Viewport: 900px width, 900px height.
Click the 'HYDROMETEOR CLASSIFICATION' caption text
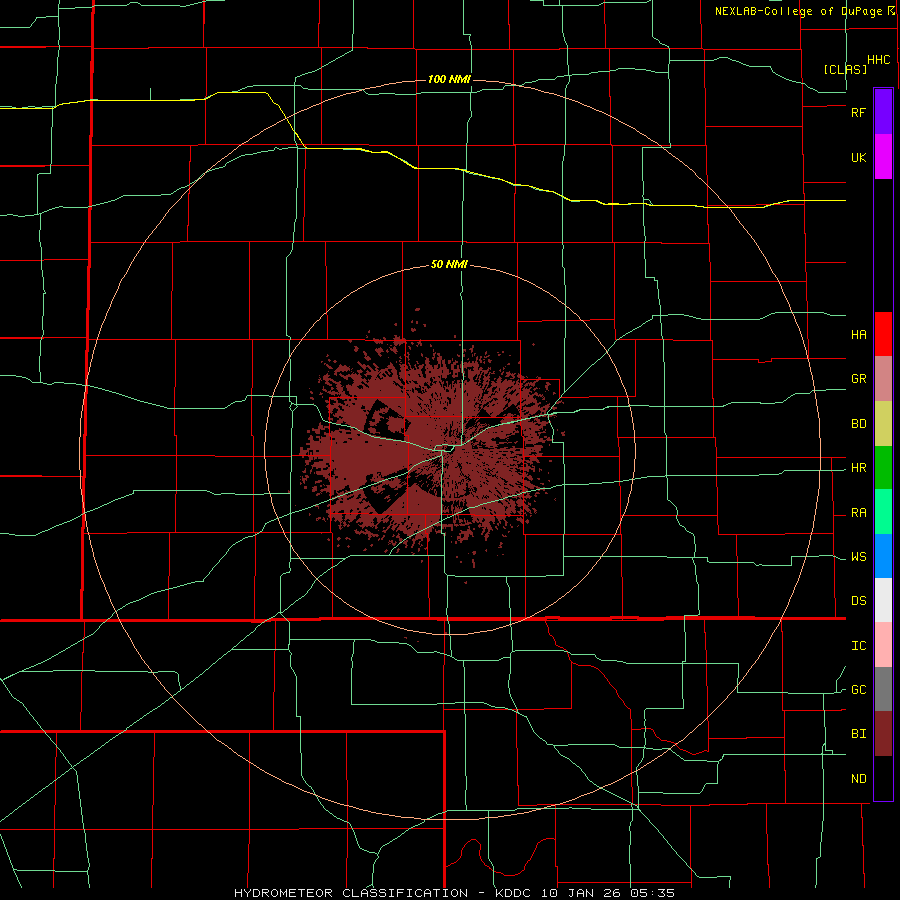tap(351, 893)
